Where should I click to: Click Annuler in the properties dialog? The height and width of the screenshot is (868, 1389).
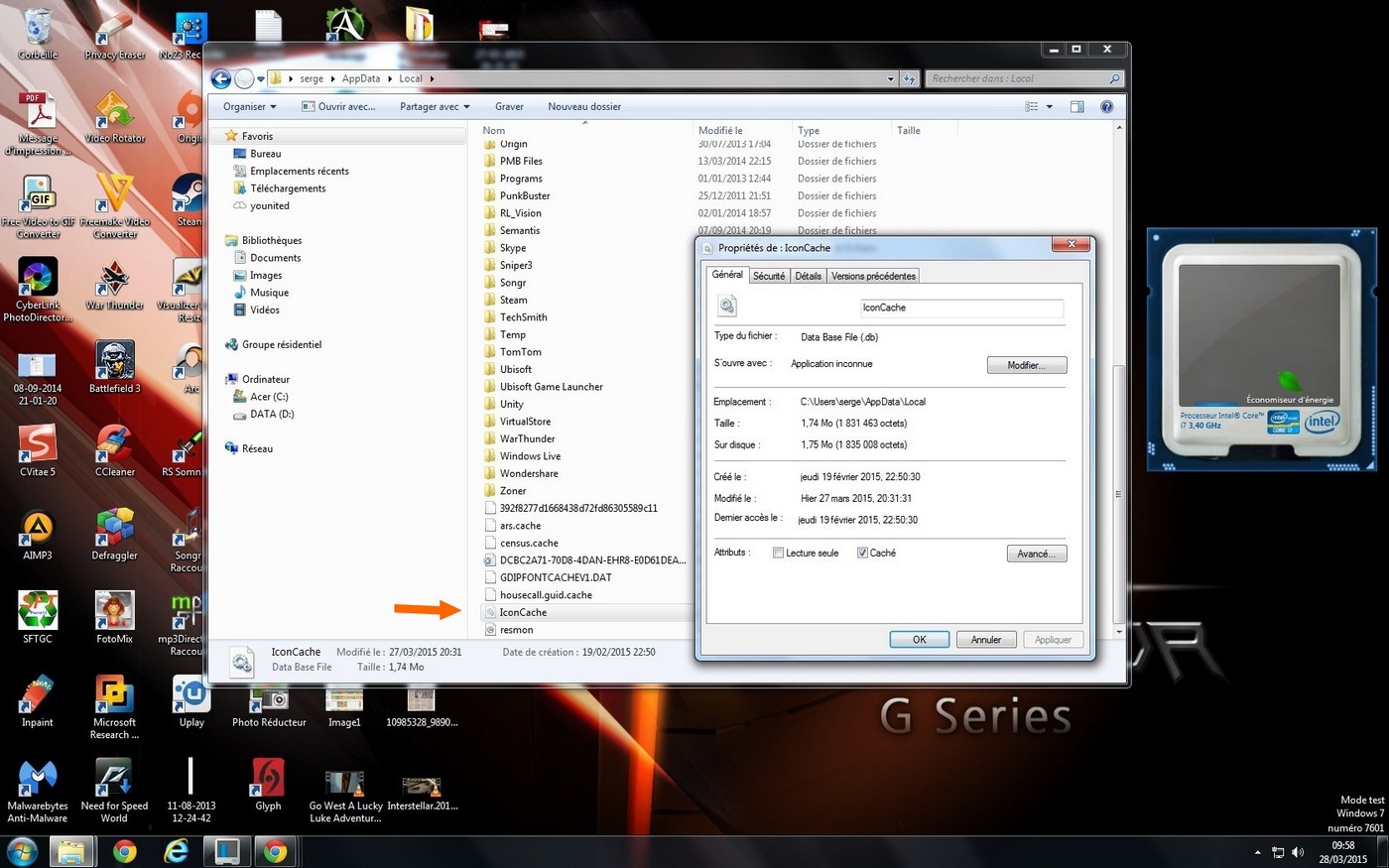[x=986, y=640]
